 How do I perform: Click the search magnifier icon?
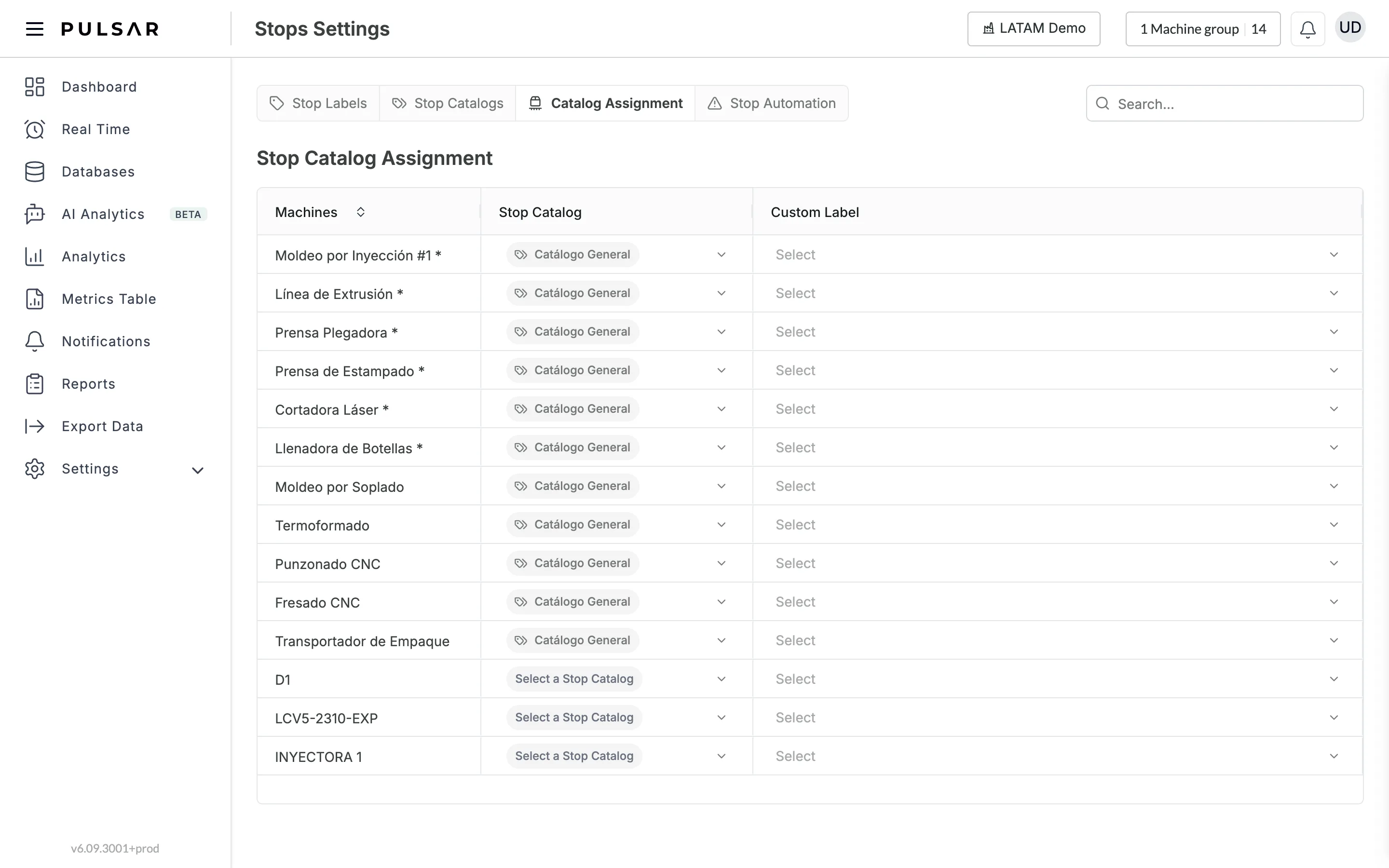tap(1102, 103)
